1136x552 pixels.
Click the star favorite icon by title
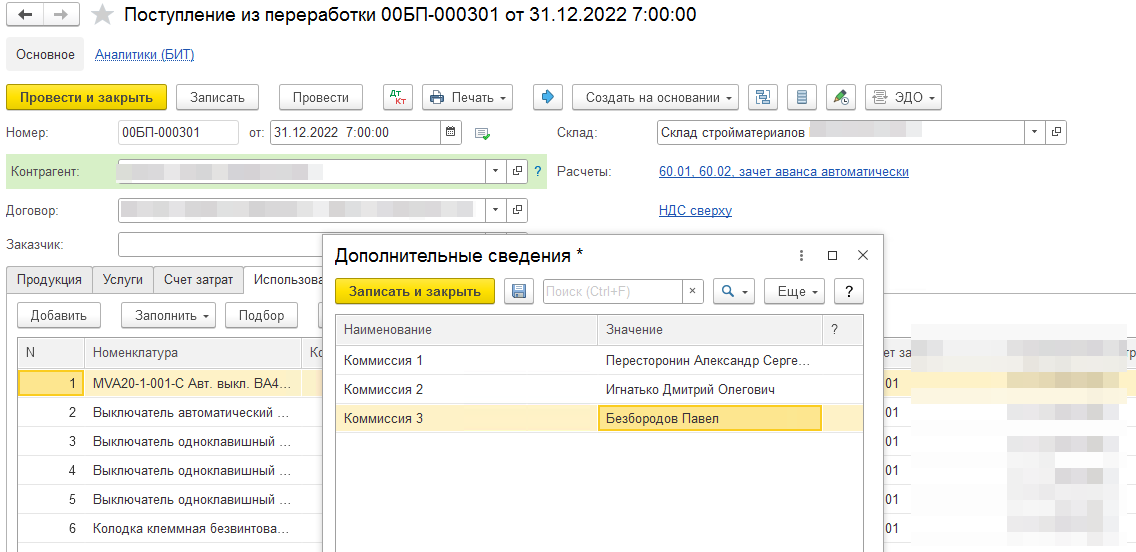tap(101, 15)
